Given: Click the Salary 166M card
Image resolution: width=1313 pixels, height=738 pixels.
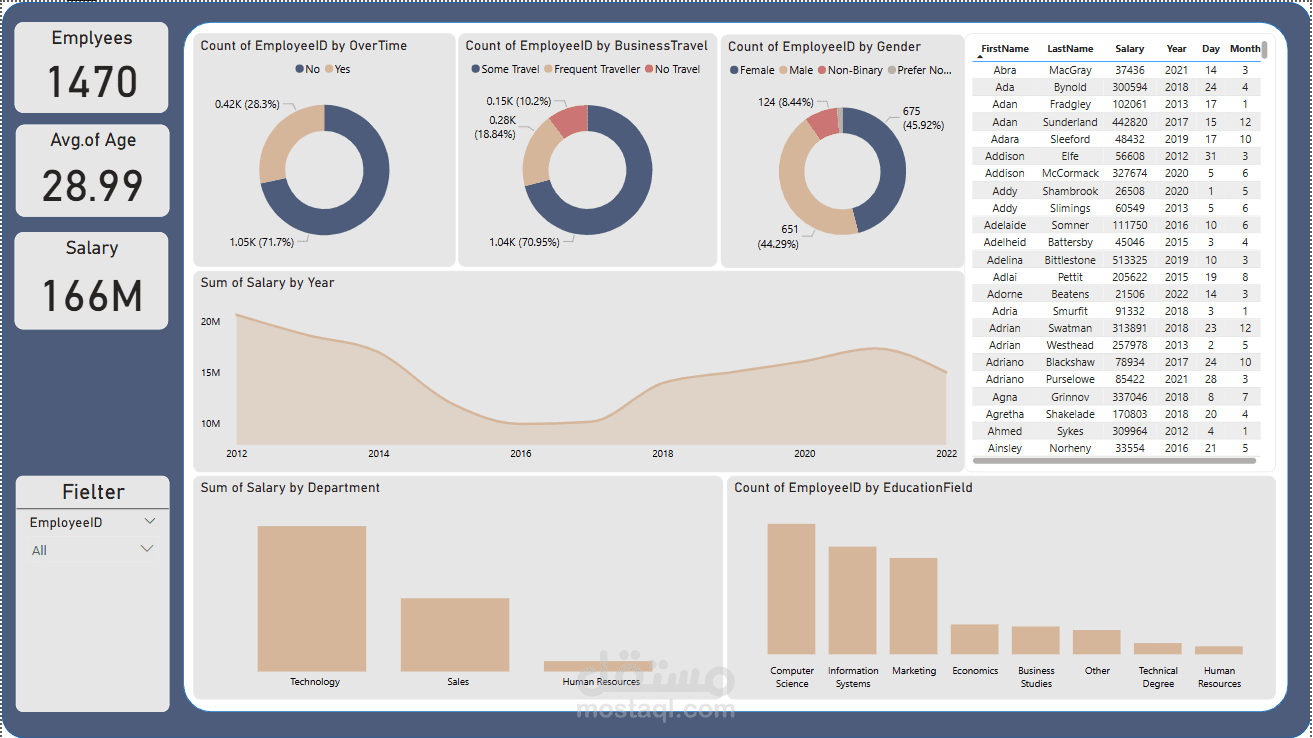Looking at the screenshot, I should [x=92, y=280].
